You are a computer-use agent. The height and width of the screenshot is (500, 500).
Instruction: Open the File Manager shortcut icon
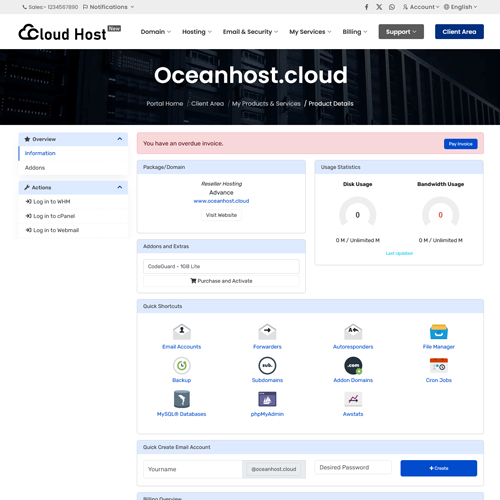(439, 332)
